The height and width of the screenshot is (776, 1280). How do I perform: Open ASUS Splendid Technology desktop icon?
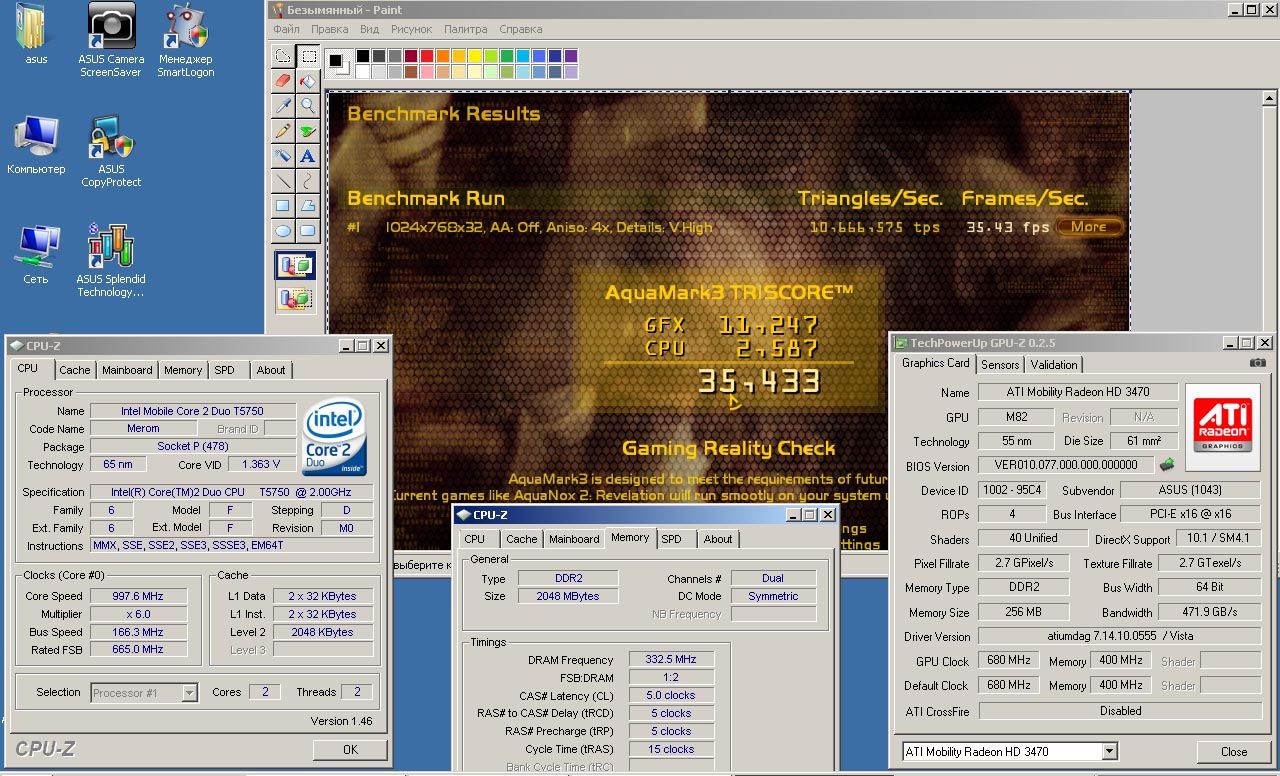111,261
